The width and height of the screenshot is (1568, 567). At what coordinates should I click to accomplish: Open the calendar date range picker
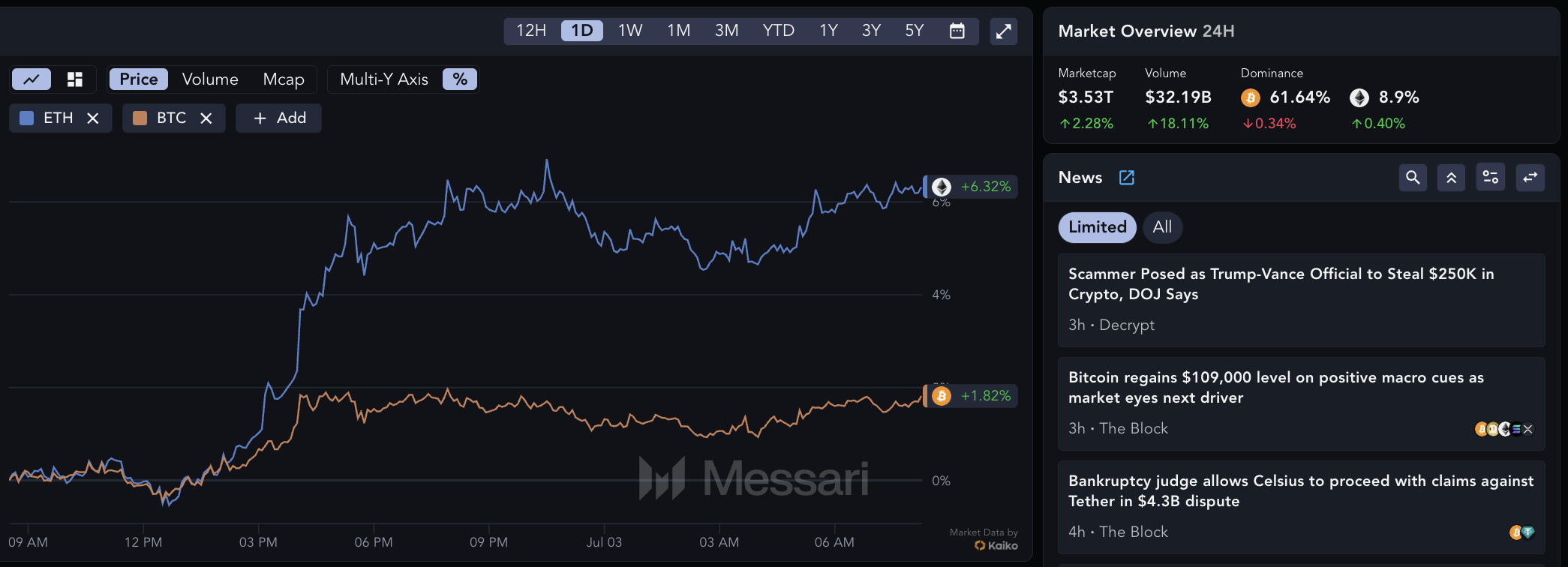[957, 31]
